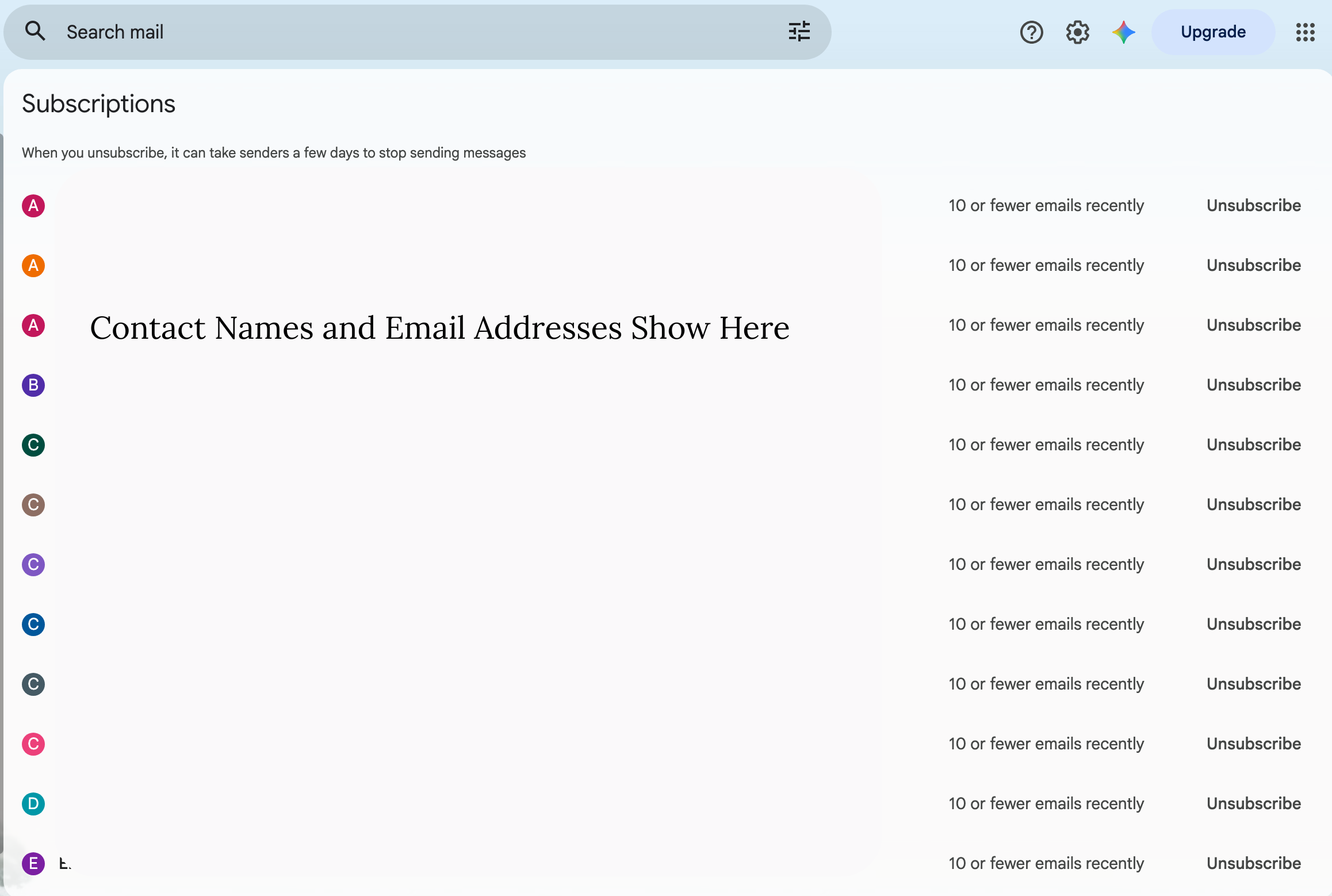Unsubscribe from the B sender
This screenshot has width=1332, height=896.
tap(1254, 385)
